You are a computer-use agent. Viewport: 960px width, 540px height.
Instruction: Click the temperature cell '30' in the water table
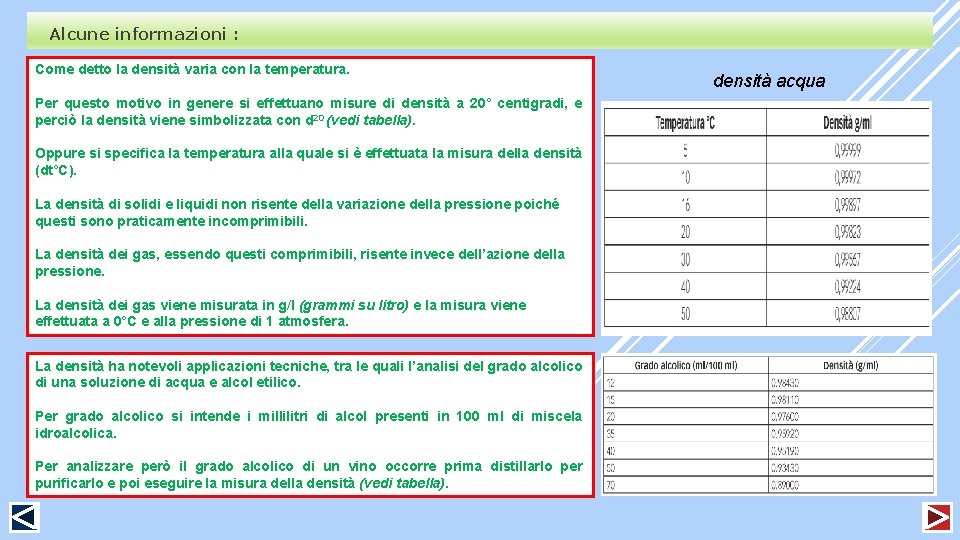[x=685, y=259]
